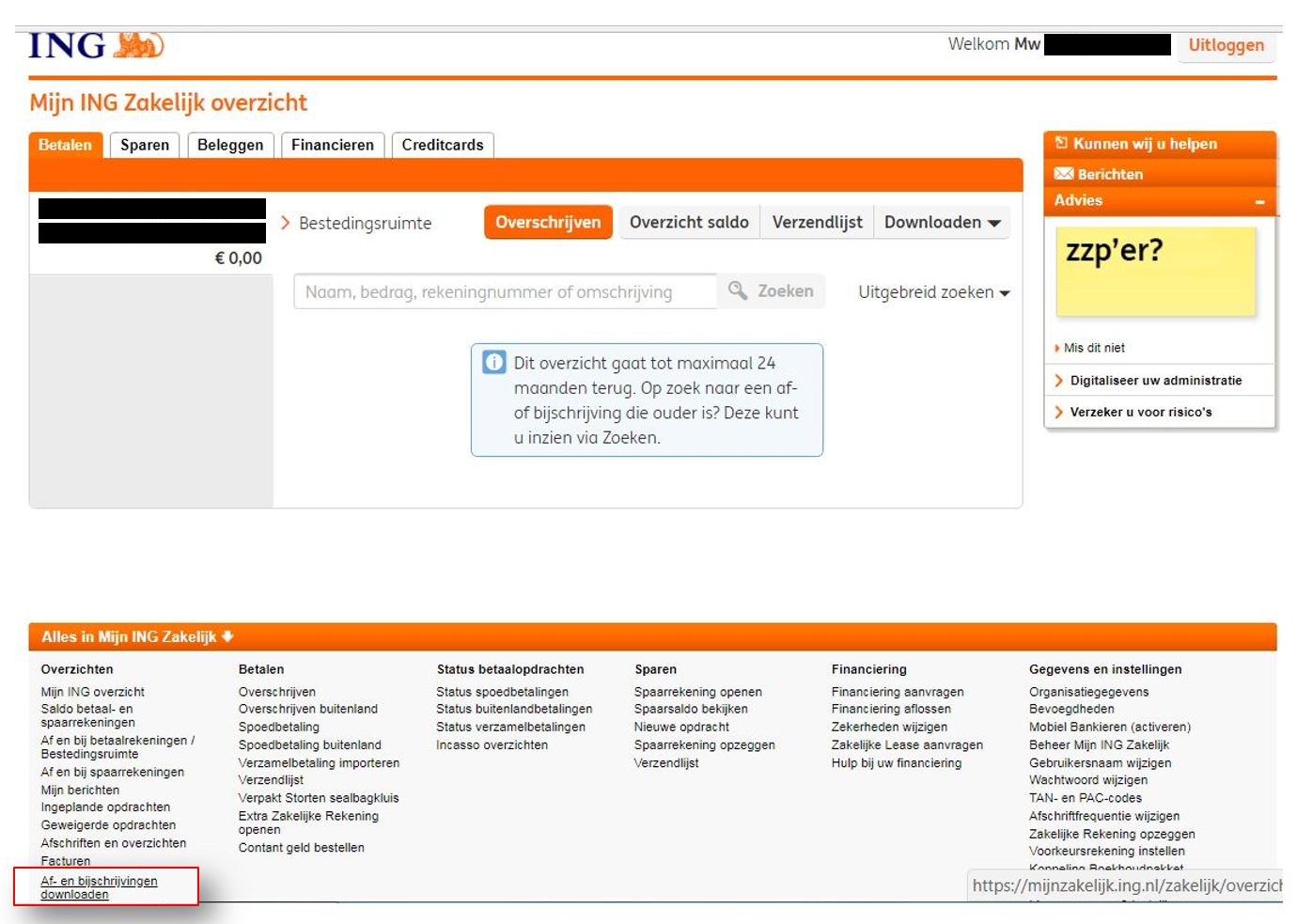Click the blue info icon in notice
This screenshot has height=924, width=1297.
(493, 363)
